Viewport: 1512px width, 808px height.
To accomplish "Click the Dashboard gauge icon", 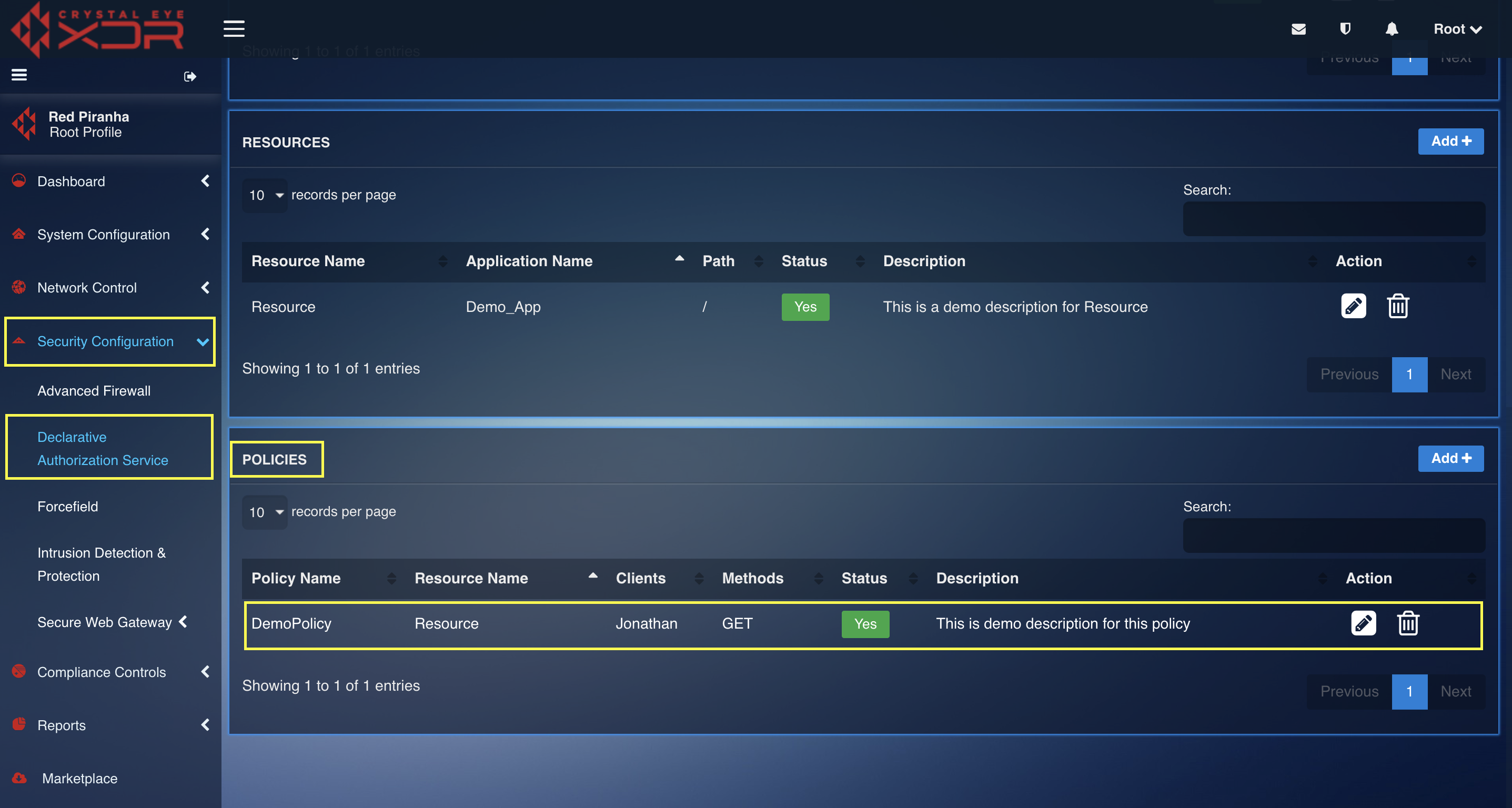I will 19,180.
